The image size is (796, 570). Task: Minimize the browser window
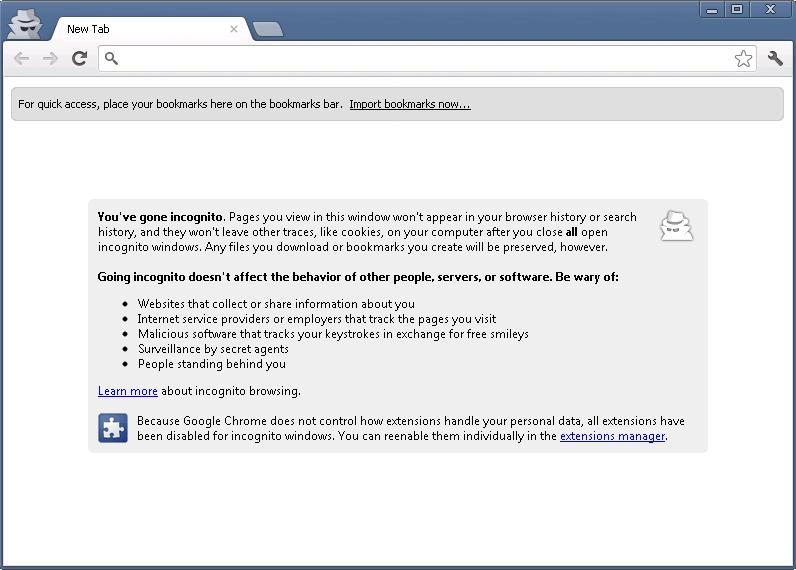tap(712, 10)
